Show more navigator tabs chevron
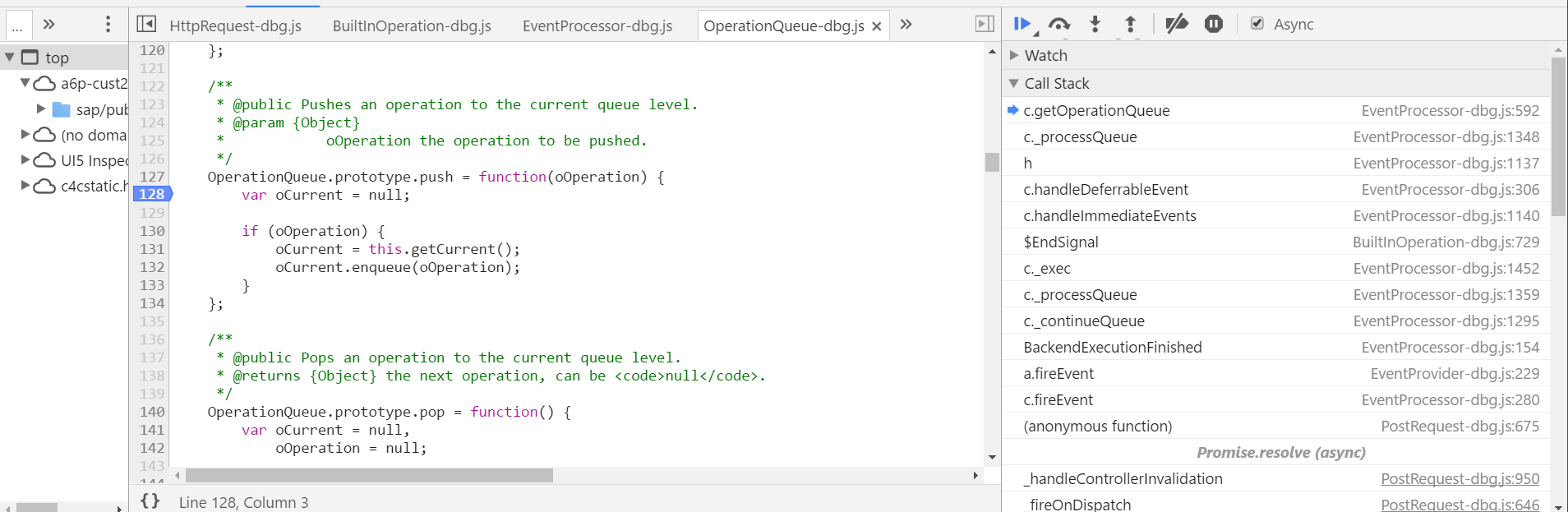This screenshot has height=512, width=1568. click(48, 24)
